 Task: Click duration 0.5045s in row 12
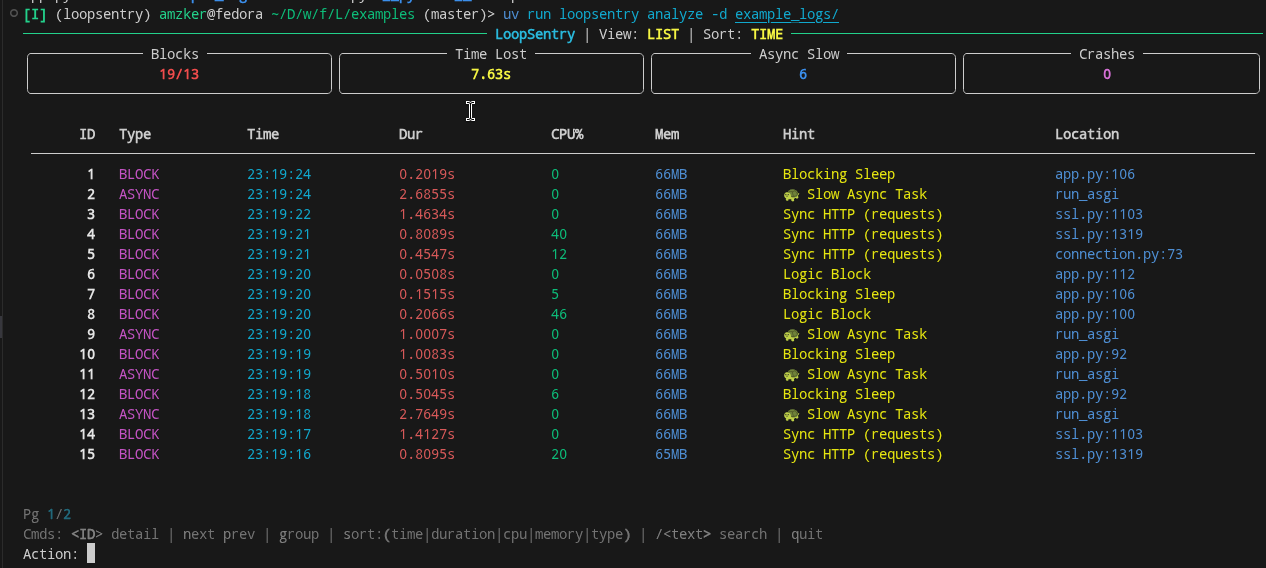427,394
